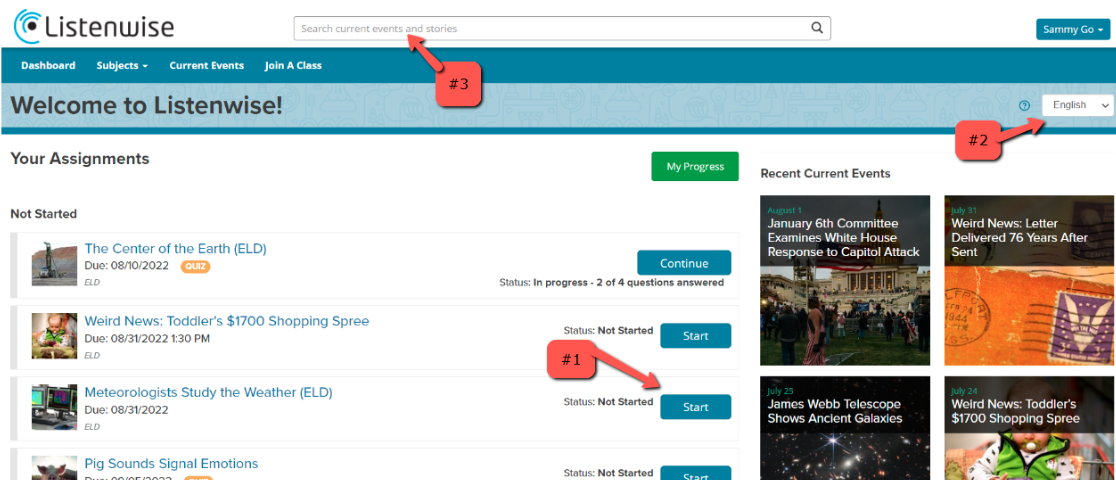Open Current Events page
The height and width of the screenshot is (480, 1116).
tap(206, 66)
